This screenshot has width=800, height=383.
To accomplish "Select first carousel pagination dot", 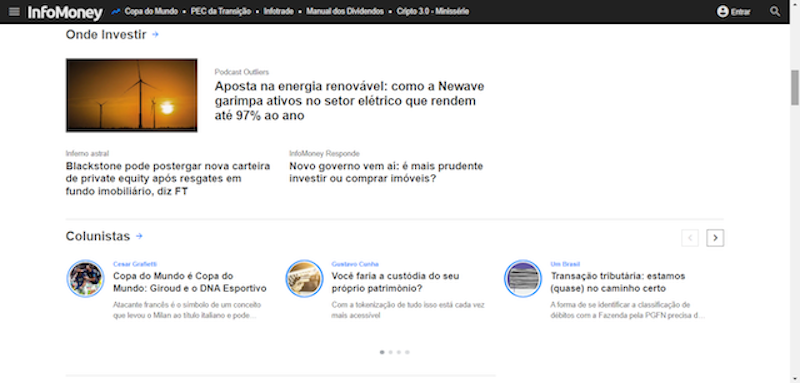I will [382, 352].
